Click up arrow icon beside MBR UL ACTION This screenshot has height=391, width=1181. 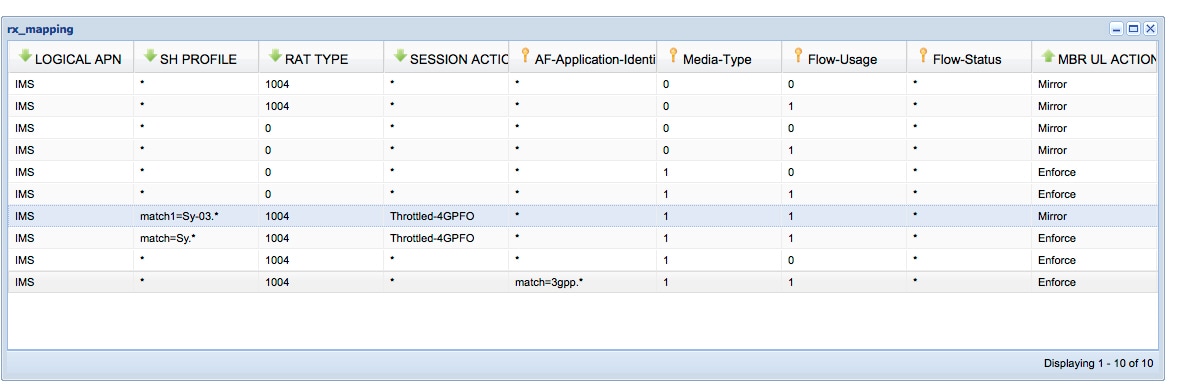coord(1048,57)
